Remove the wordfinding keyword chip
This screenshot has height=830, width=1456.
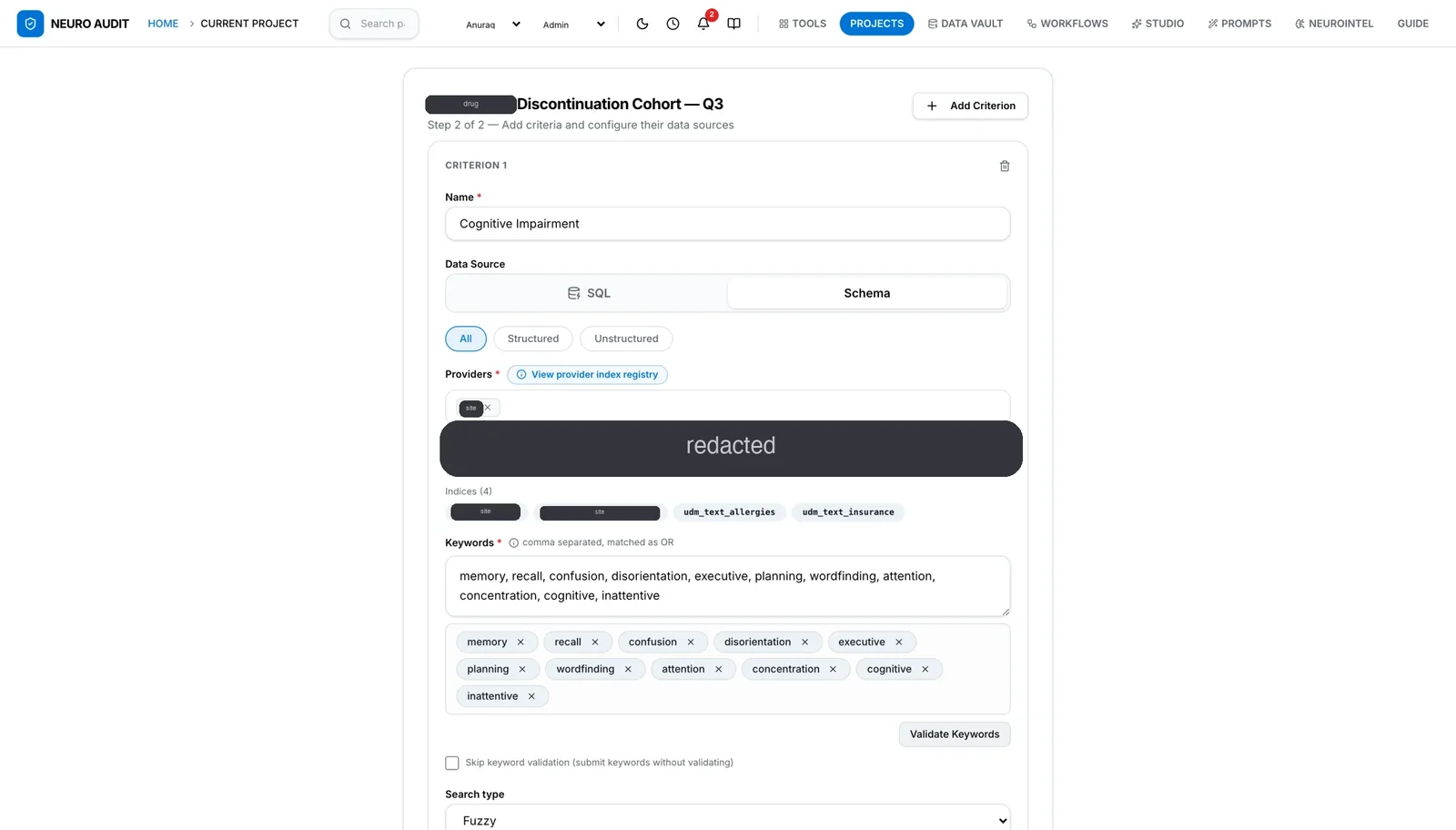tap(628, 670)
